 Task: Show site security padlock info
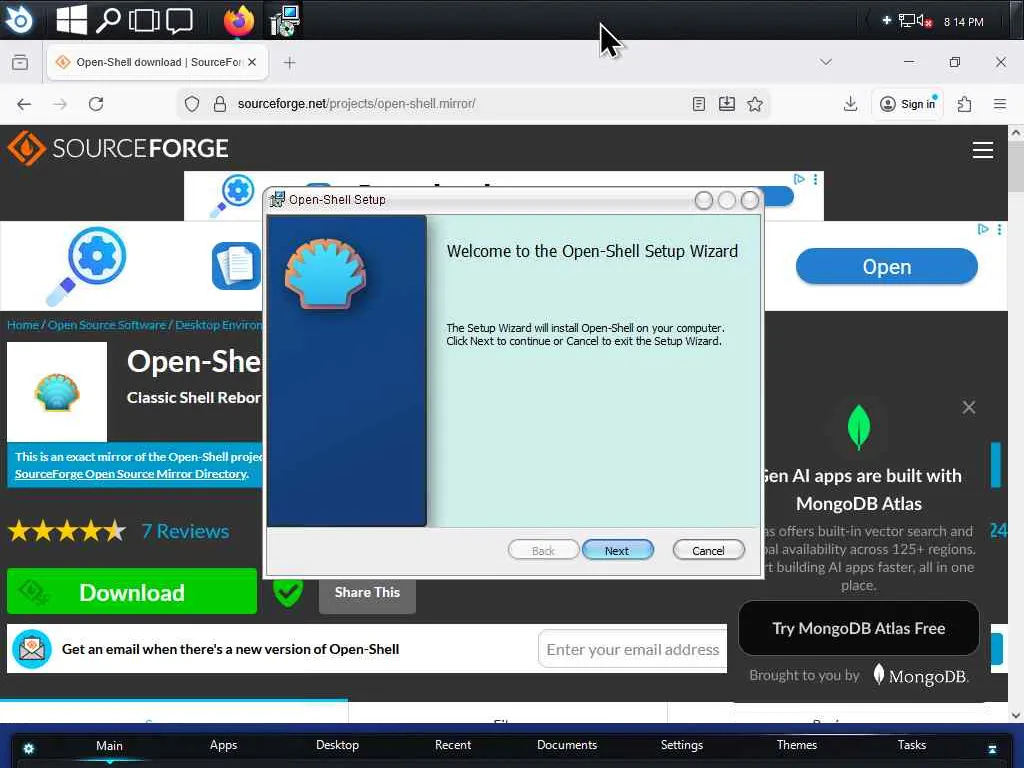[x=220, y=104]
